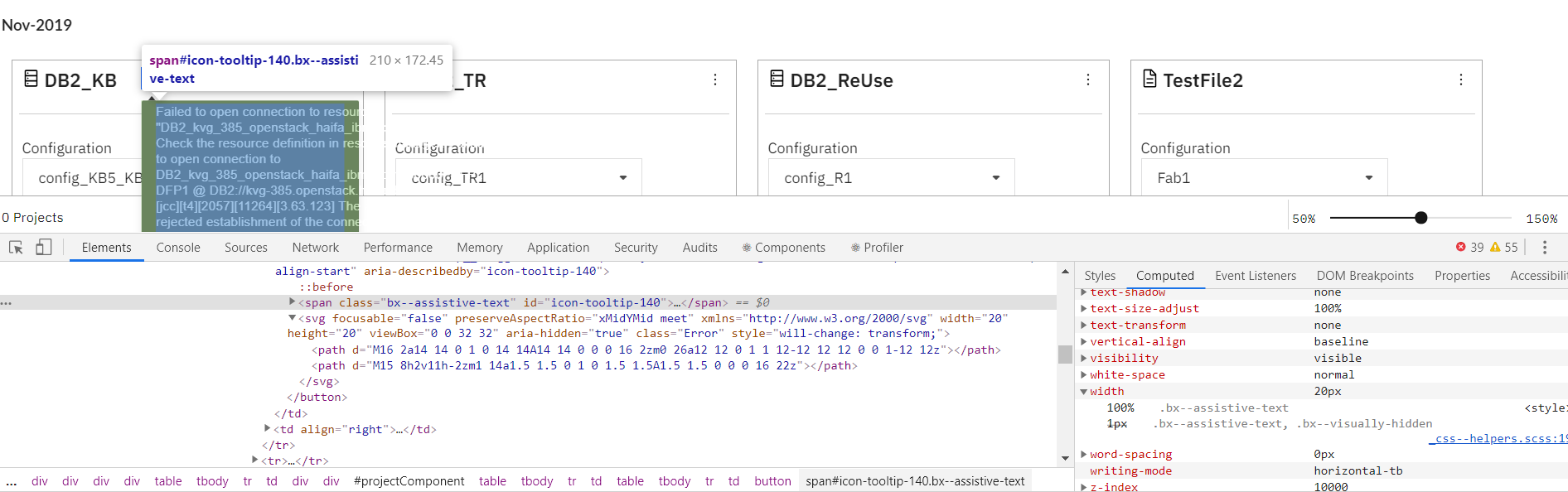Open the Network tab
The width and height of the screenshot is (1568, 492).
pos(316,247)
